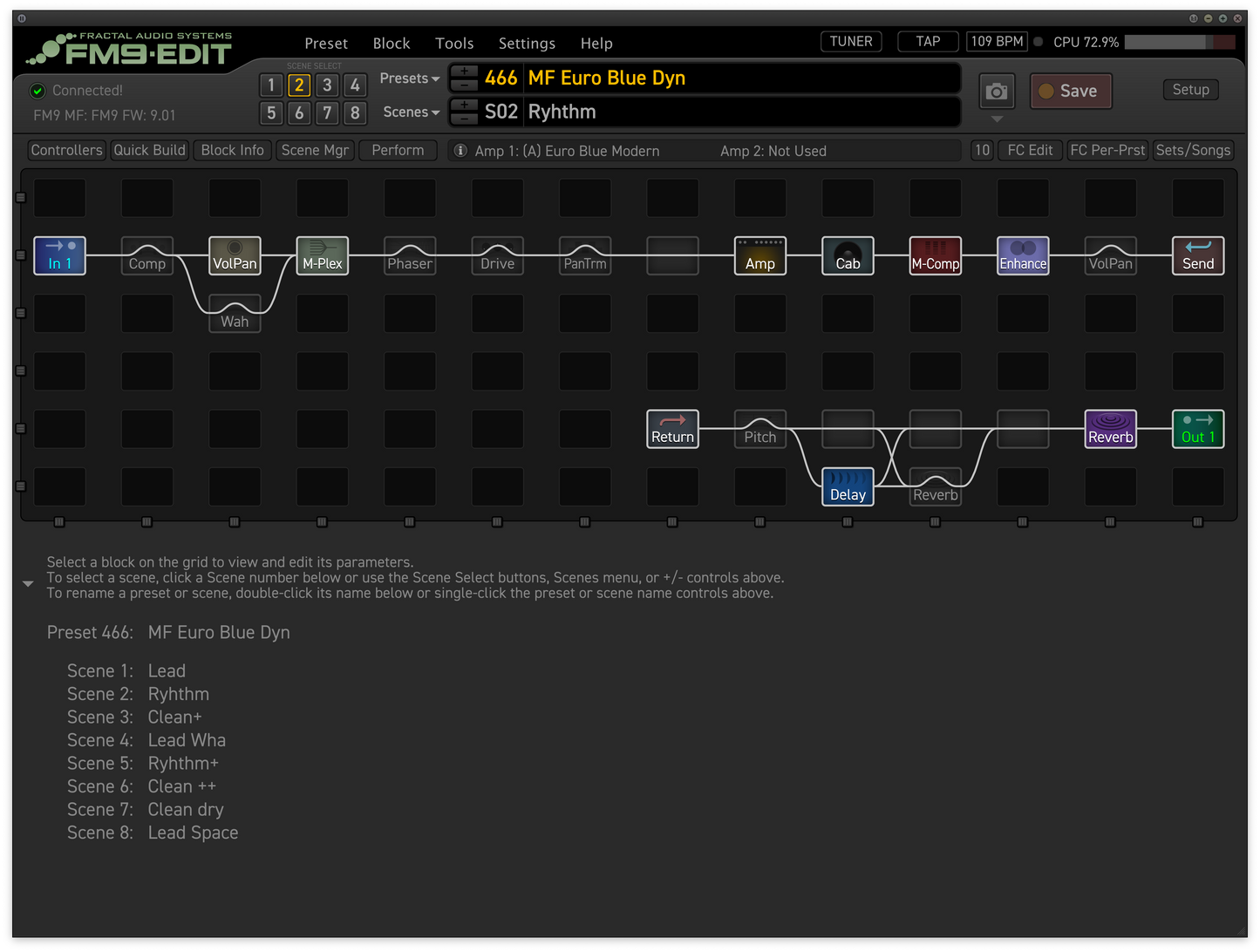Save the current preset
The height and width of the screenshot is (952, 1260).
(x=1071, y=91)
